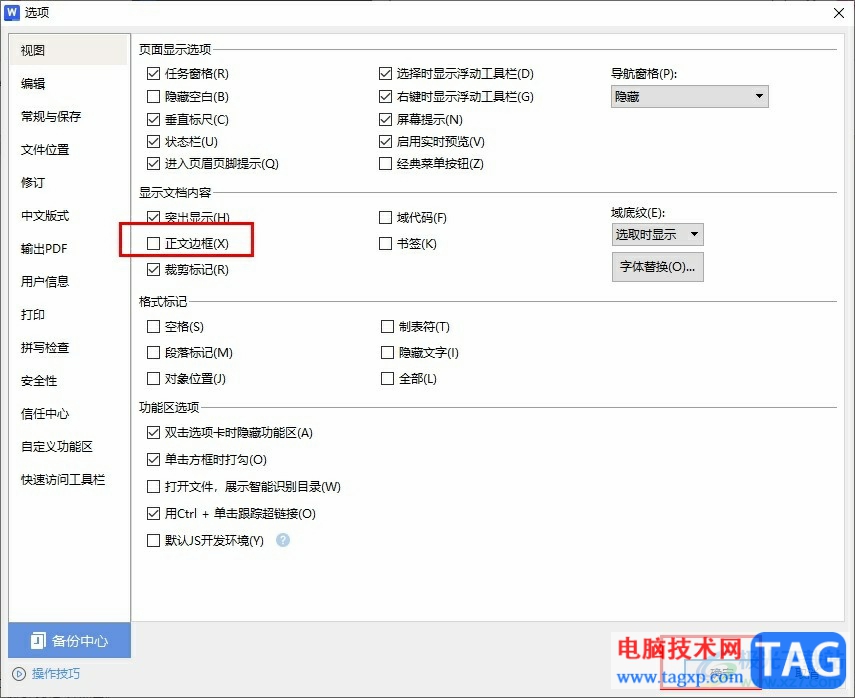Enable the 制表符(T) checkbox
Image resolution: width=855 pixels, height=698 pixels.
click(387, 327)
